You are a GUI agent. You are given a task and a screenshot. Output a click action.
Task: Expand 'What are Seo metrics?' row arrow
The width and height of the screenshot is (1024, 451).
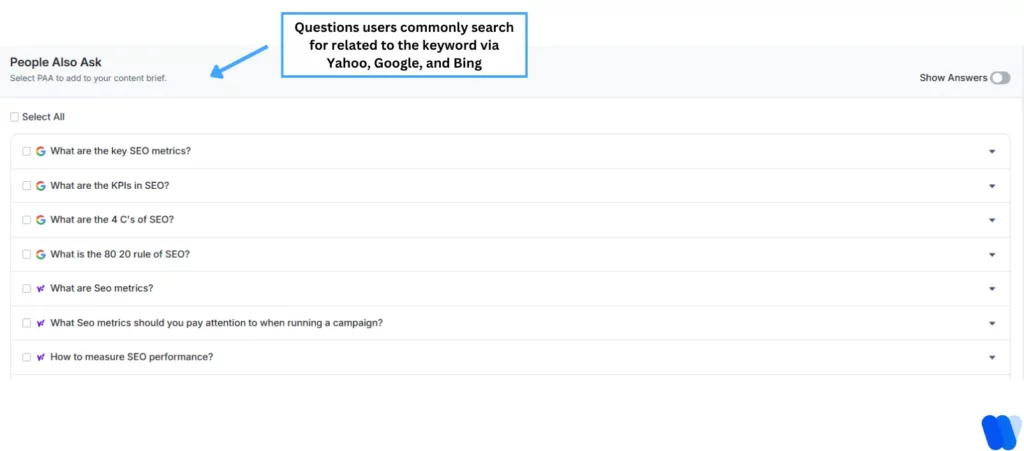tap(992, 288)
